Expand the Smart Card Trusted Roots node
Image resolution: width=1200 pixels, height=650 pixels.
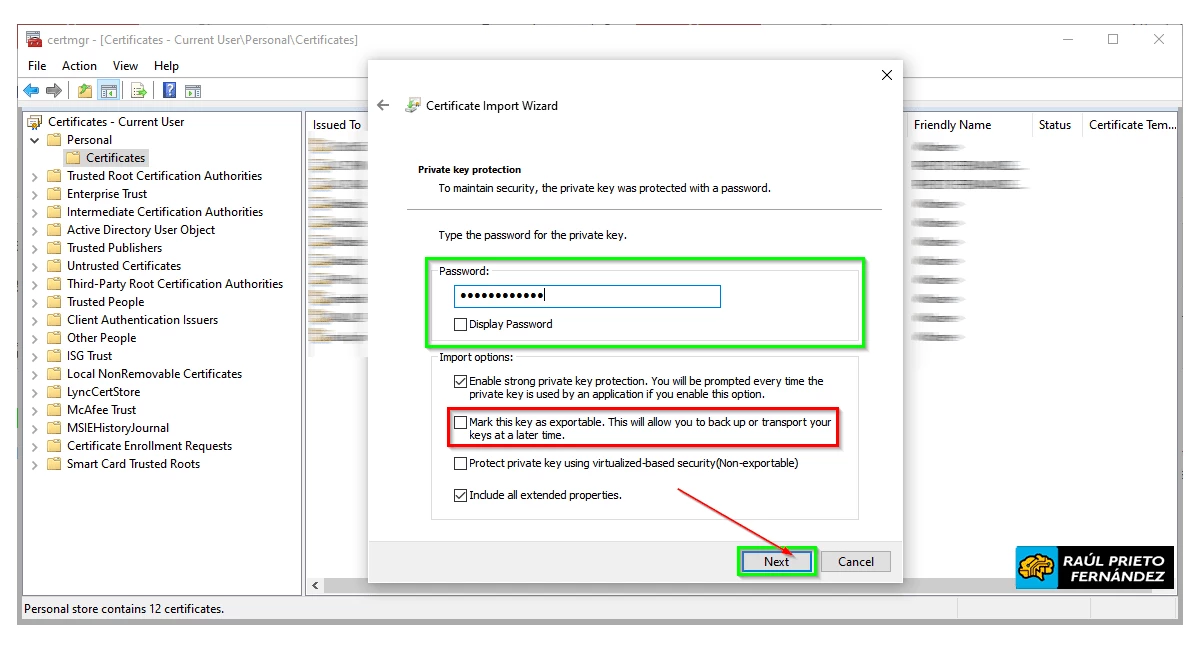click(x=35, y=464)
